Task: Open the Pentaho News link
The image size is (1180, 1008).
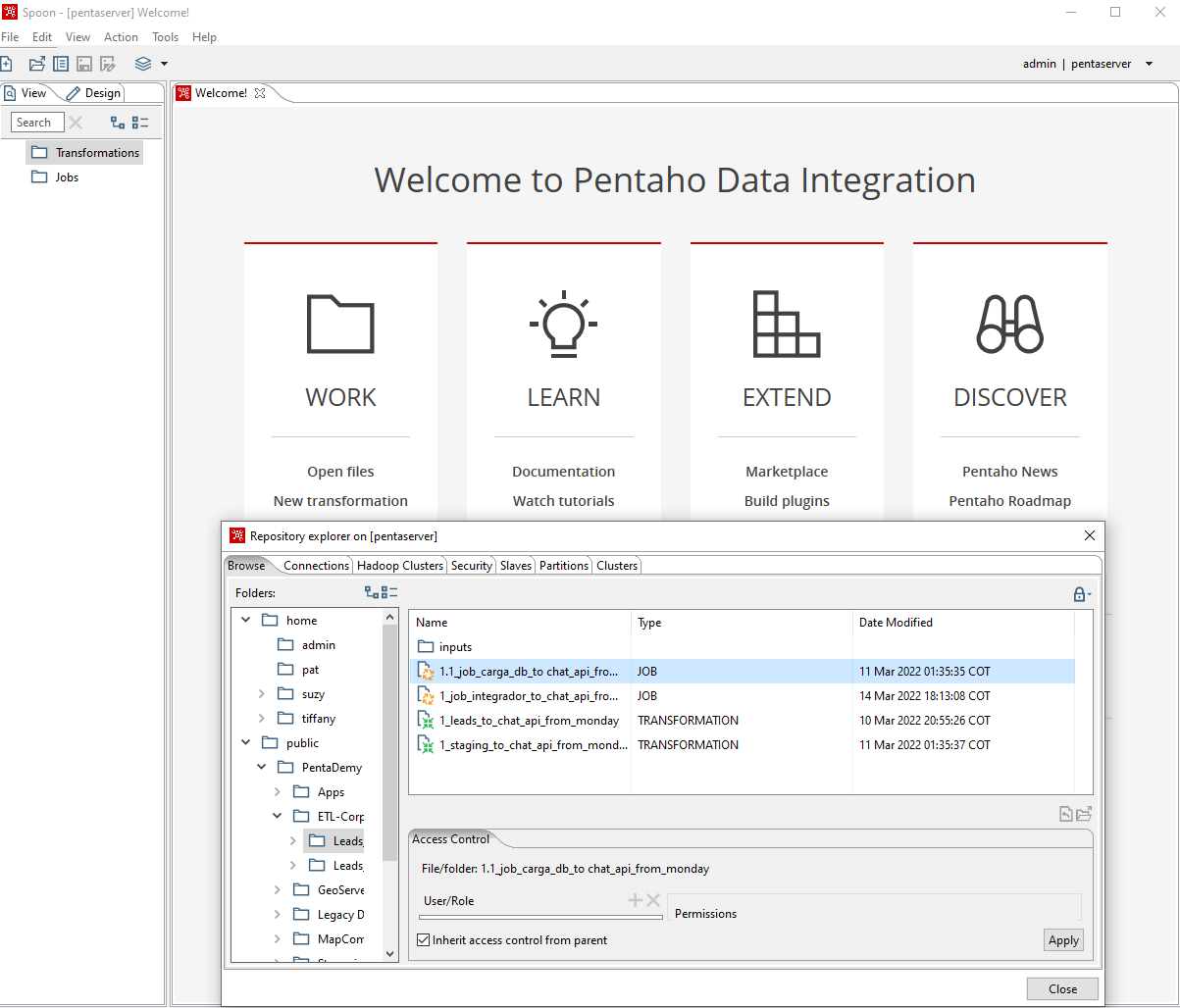Action: pyautogui.click(x=1010, y=472)
